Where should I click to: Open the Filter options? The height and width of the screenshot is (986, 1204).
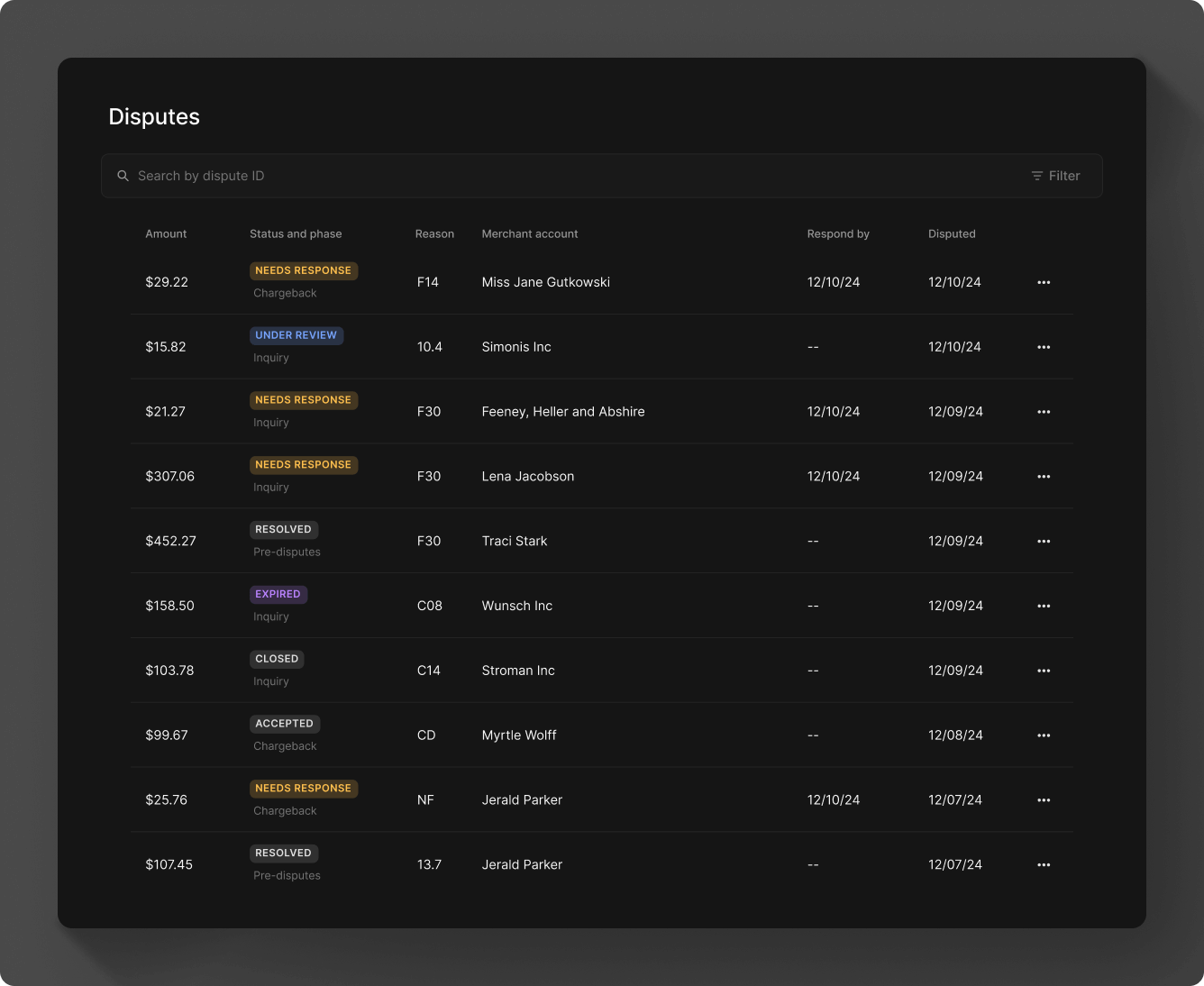click(1055, 176)
